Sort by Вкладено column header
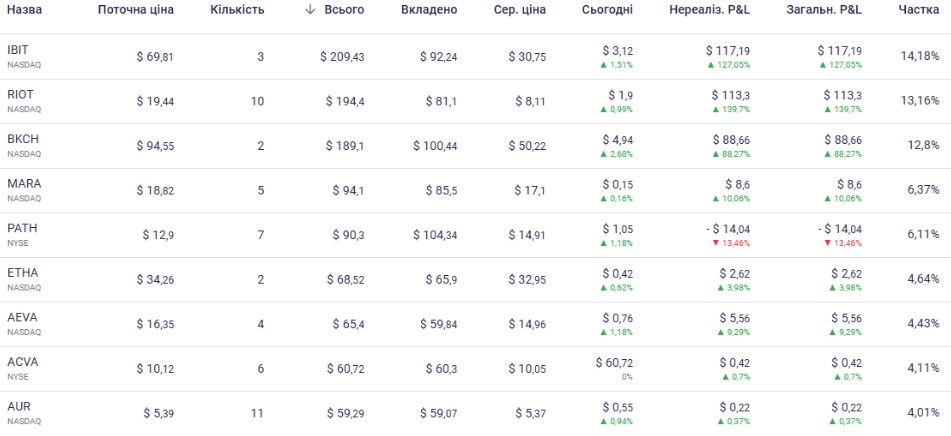The height and width of the screenshot is (436, 951). [x=428, y=10]
